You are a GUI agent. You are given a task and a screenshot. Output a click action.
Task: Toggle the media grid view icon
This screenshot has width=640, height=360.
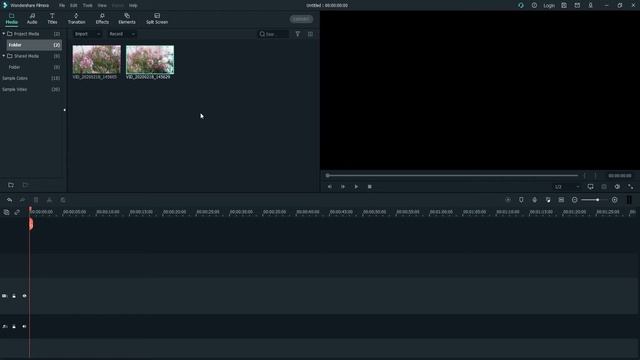310,34
